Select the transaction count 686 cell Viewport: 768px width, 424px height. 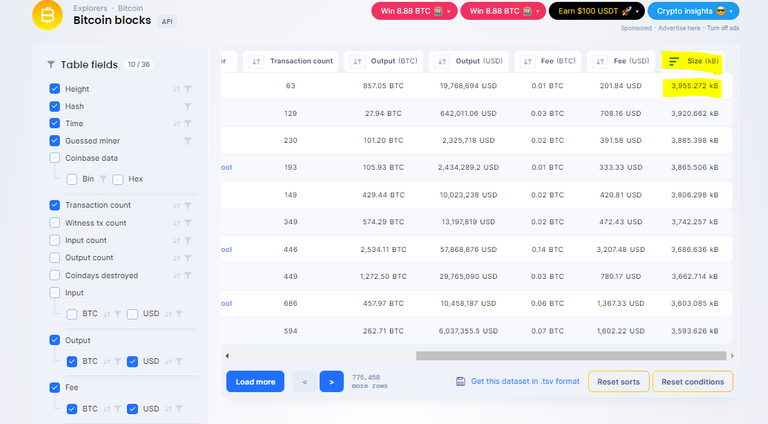coord(290,304)
